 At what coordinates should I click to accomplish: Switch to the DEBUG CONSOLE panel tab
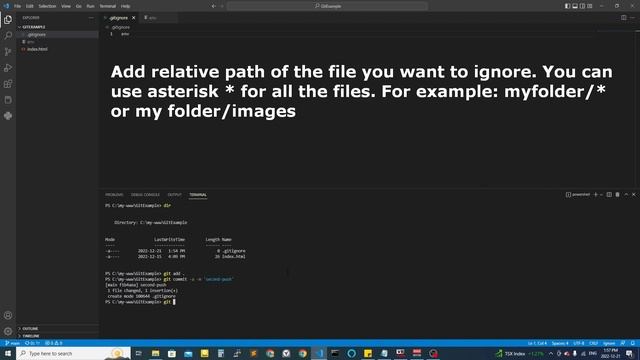(145, 195)
